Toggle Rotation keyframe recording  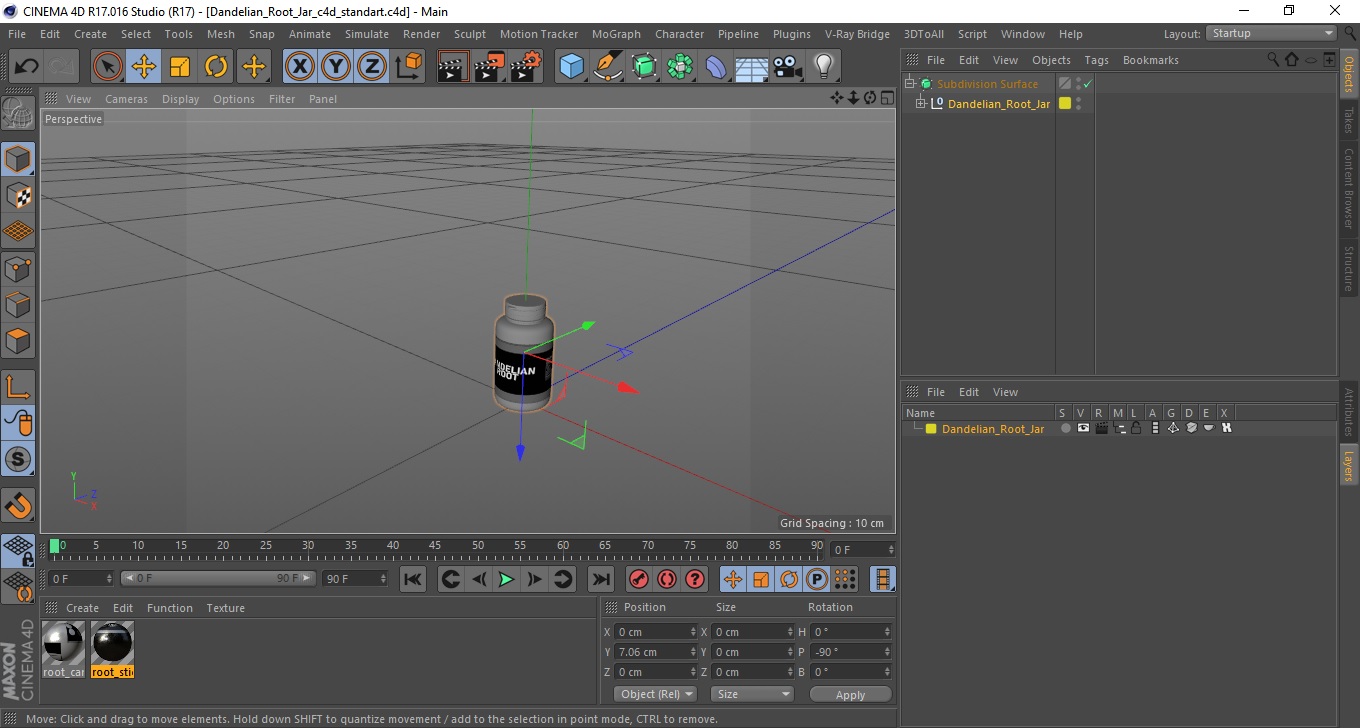[789, 579]
